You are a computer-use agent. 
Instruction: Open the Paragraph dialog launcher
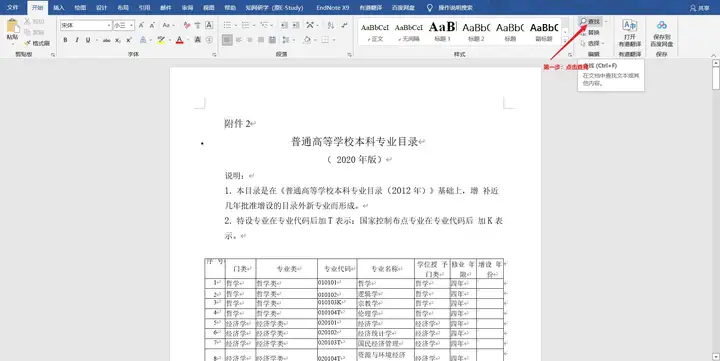tap(350, 55)
